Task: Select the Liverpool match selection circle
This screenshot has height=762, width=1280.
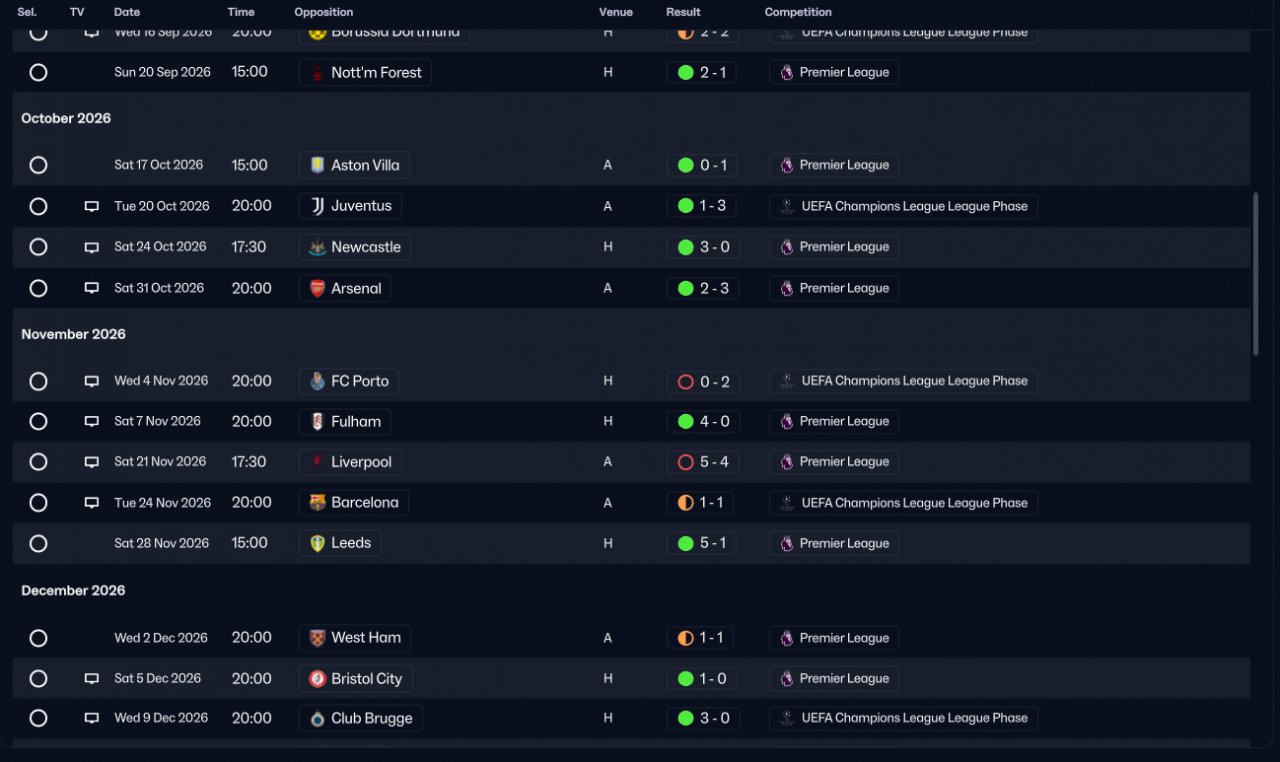Action: (38, 462)
